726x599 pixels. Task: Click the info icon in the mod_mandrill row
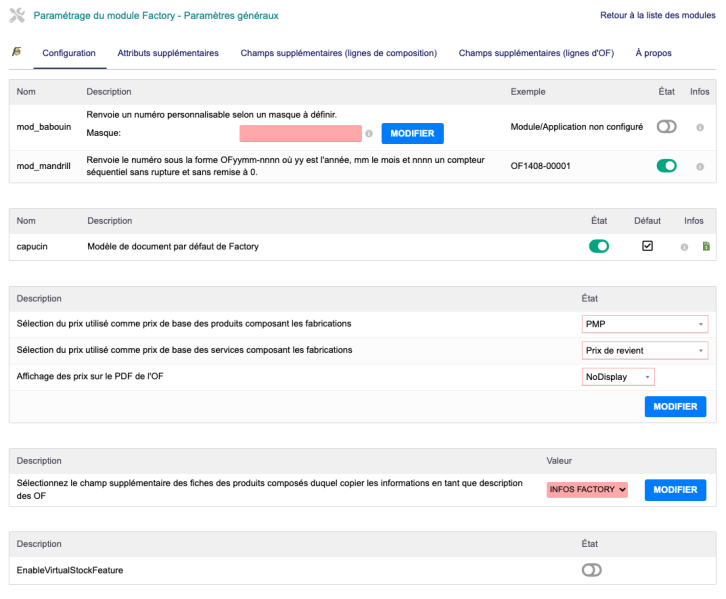699,166
